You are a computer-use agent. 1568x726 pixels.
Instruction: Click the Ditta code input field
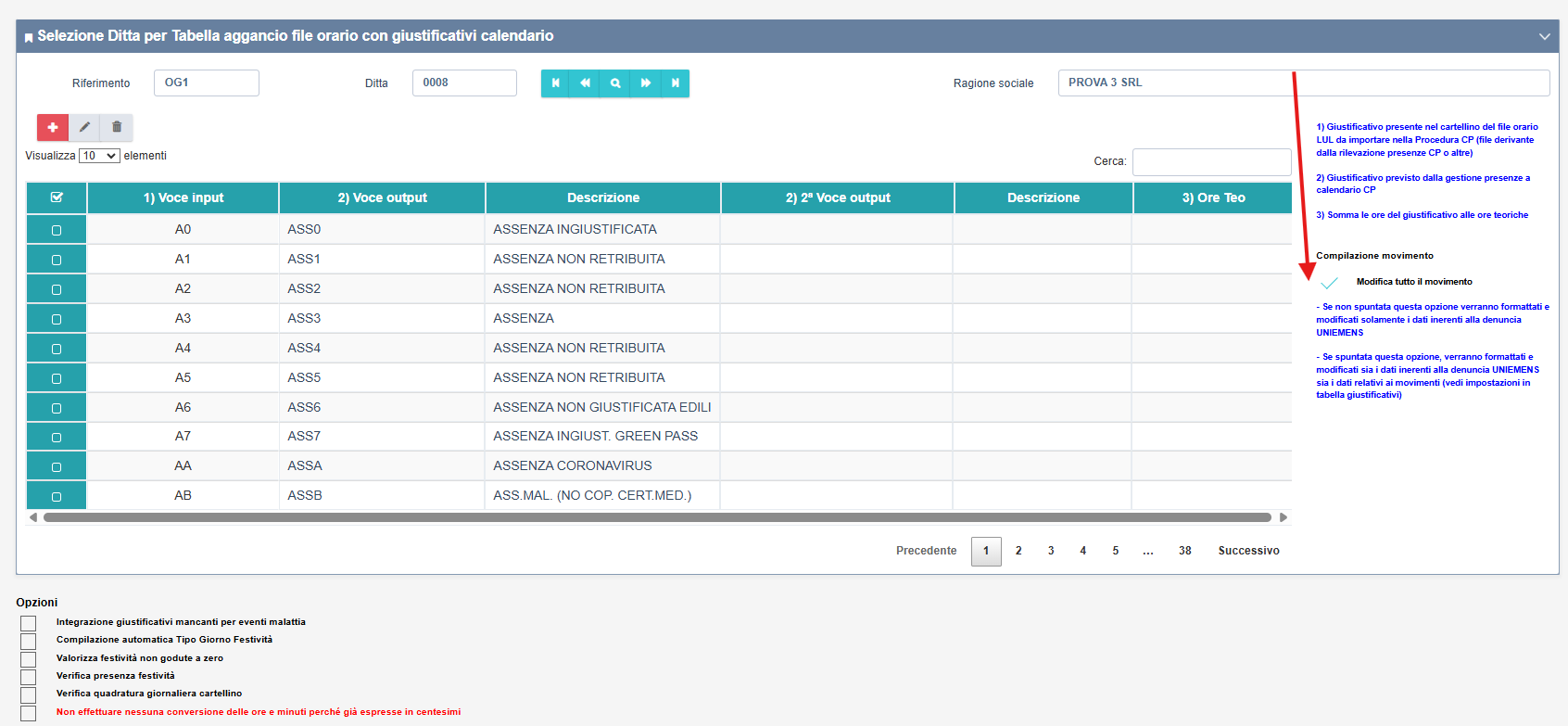(x=464, y=83)
